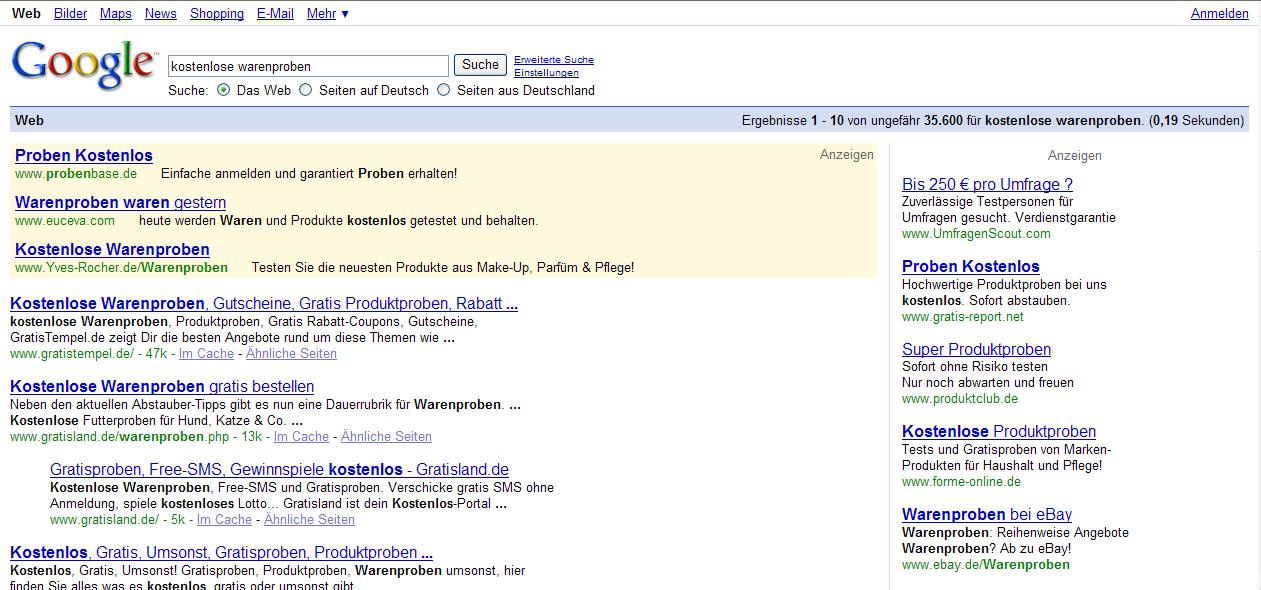Screen dimensions: 1261x590
Task: Focus the search box containing 'kostenlose warenproben'
Action: point(308,66)
